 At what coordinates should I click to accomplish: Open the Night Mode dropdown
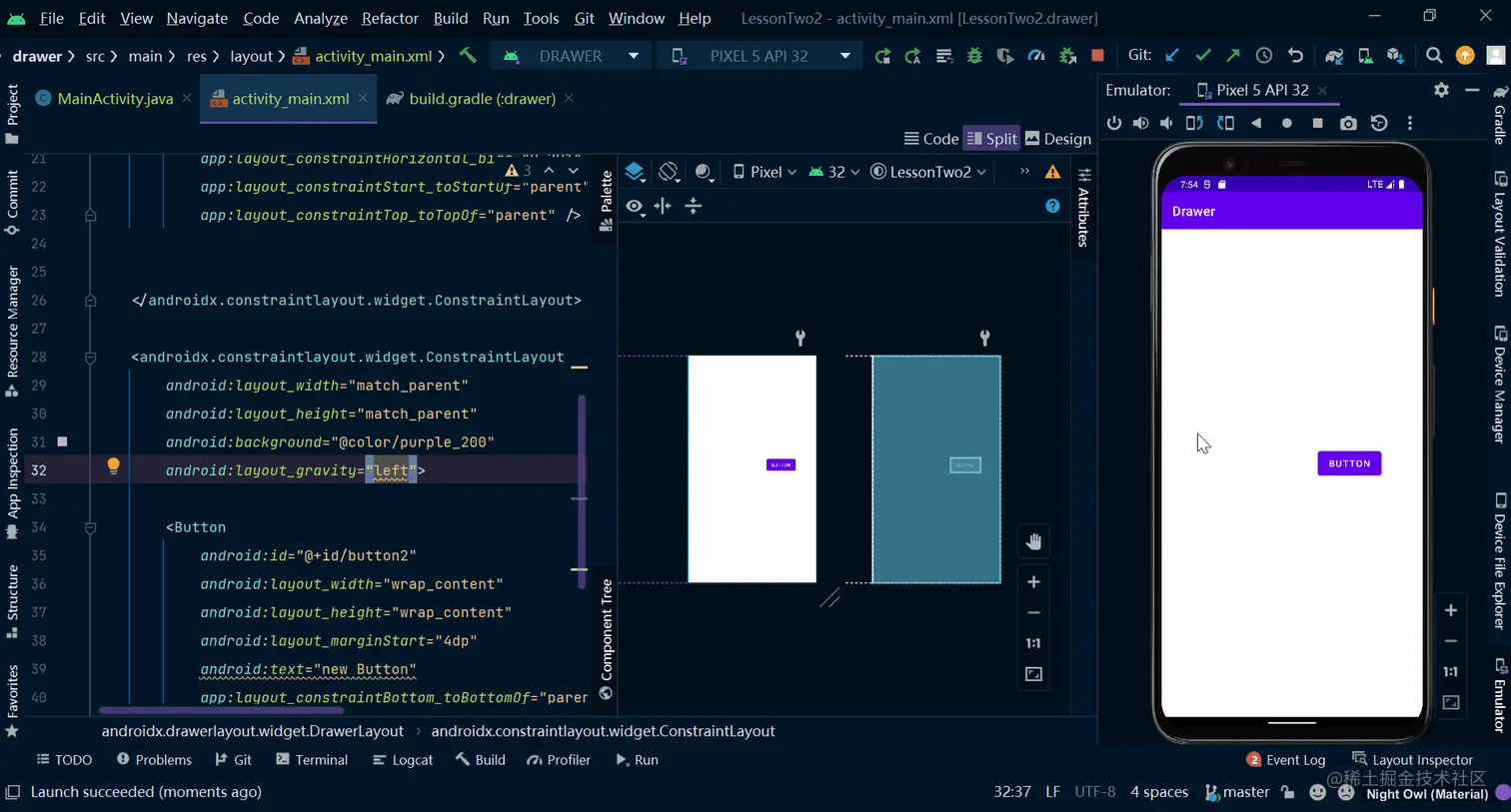click(x=705, y=172)
